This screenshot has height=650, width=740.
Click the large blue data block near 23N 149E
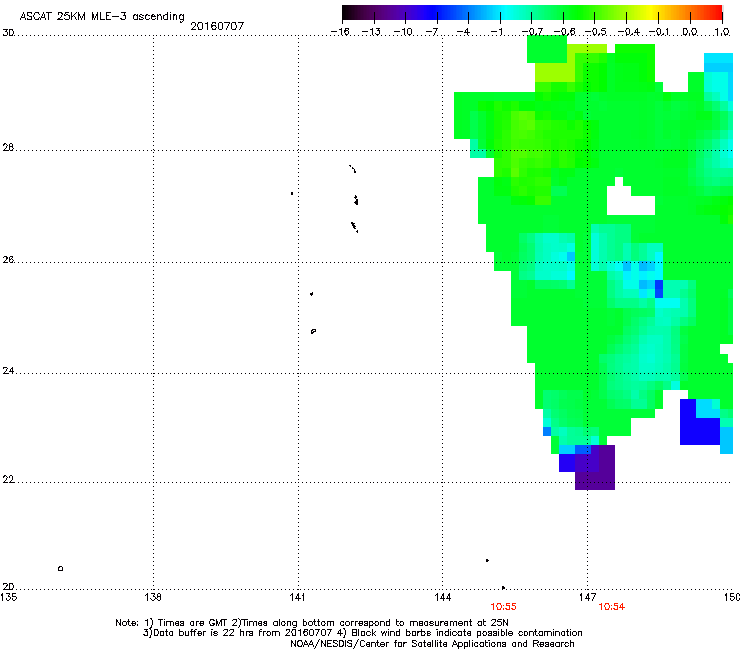tap(699, 431)
